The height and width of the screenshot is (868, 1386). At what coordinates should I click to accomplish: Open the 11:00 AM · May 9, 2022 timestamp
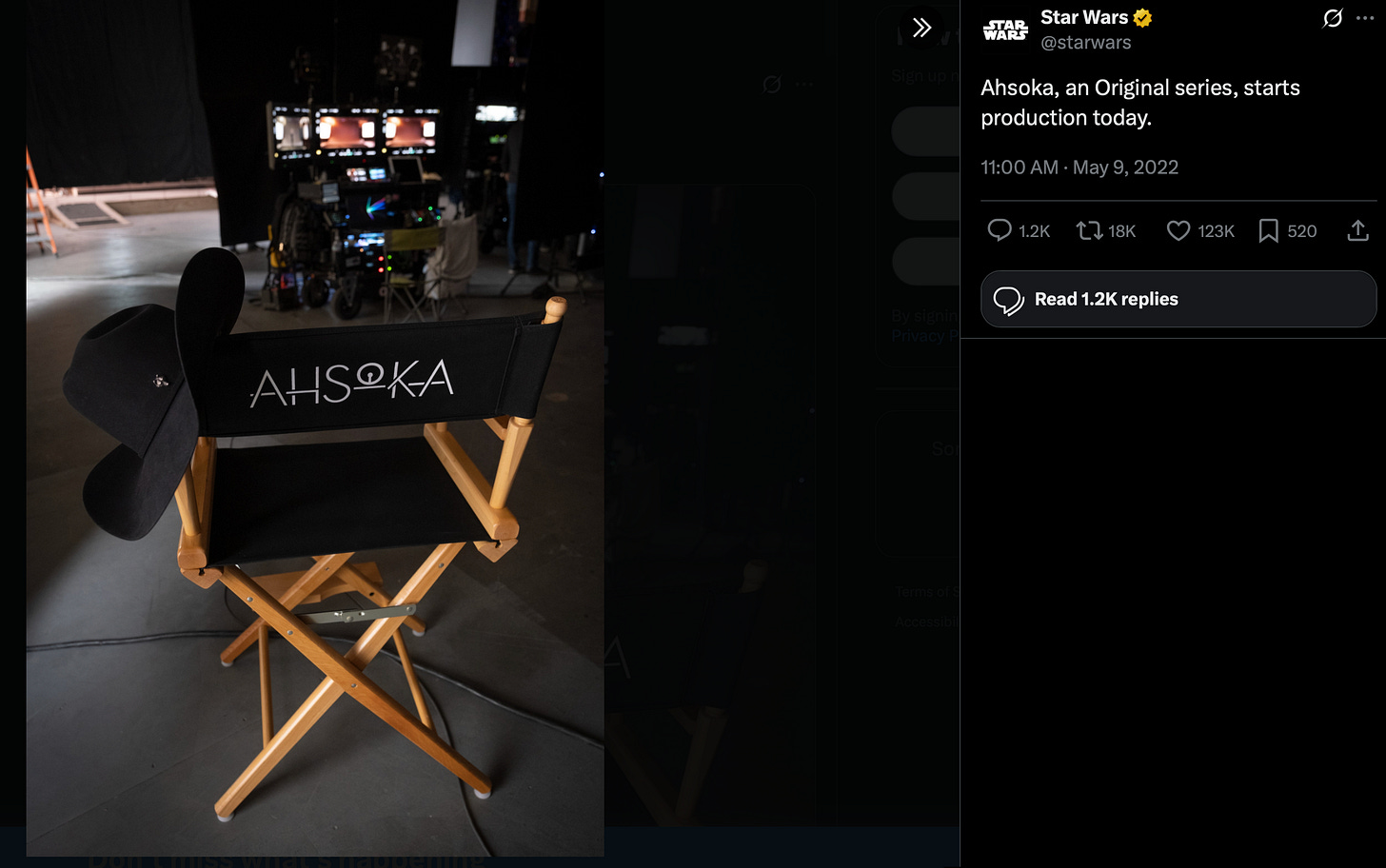(x=1079, y=168)
